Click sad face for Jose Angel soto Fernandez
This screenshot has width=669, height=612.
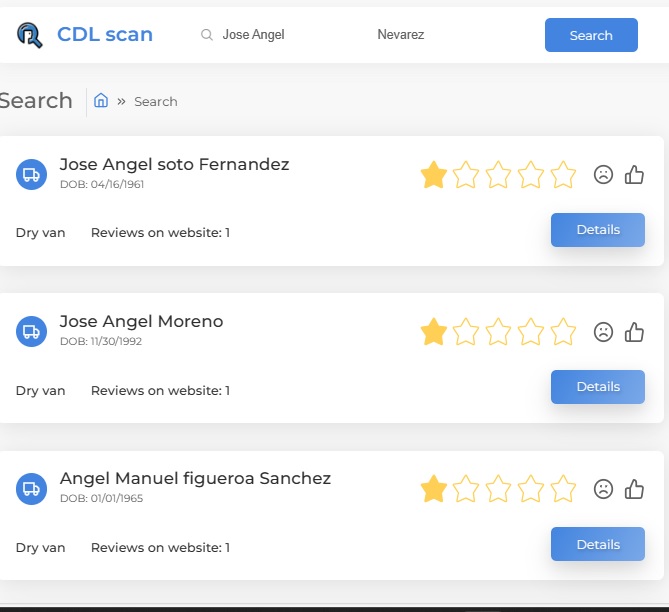[x=603, y=175]
